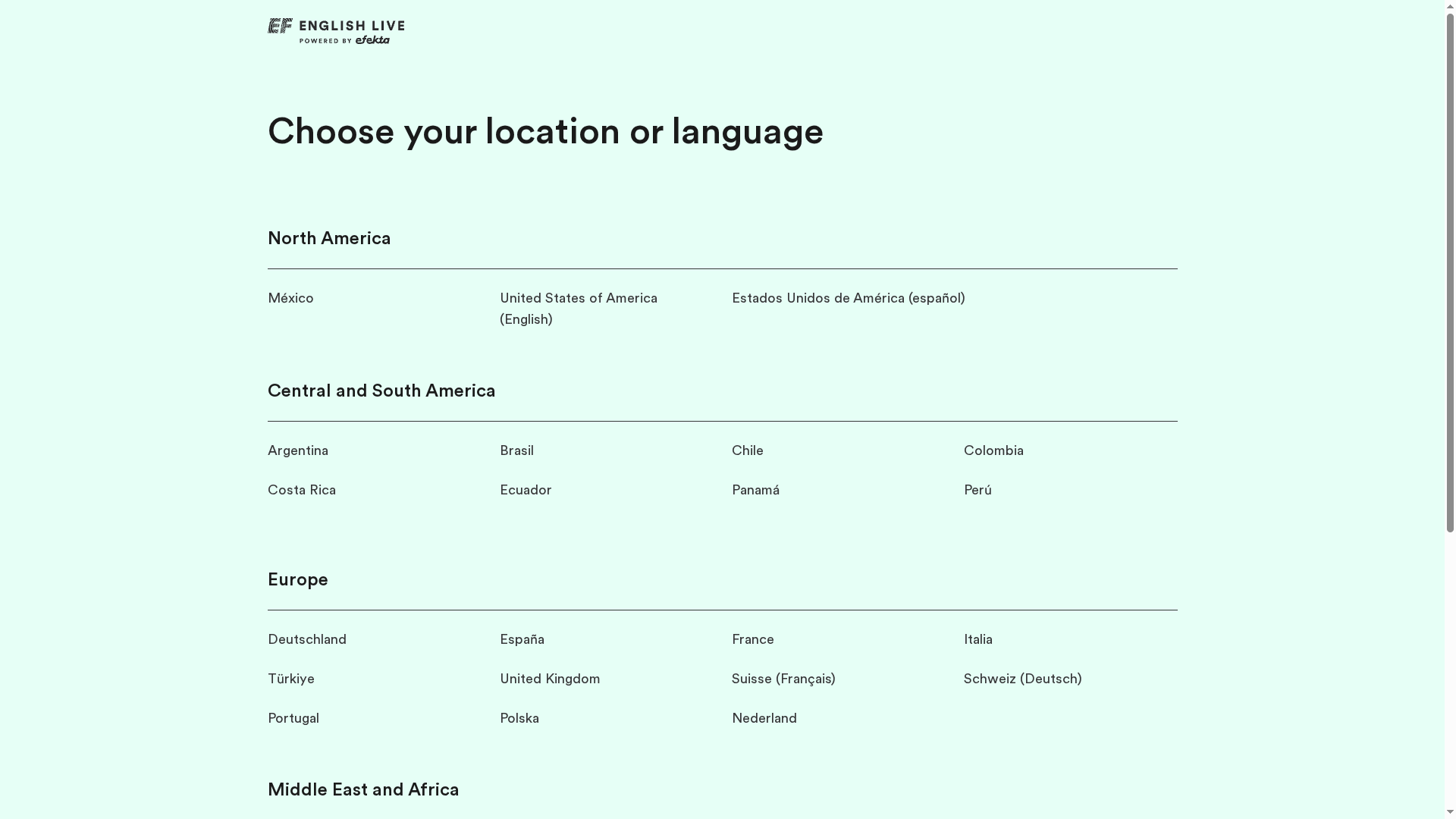Select Ecuador as your location

[526, 490]
